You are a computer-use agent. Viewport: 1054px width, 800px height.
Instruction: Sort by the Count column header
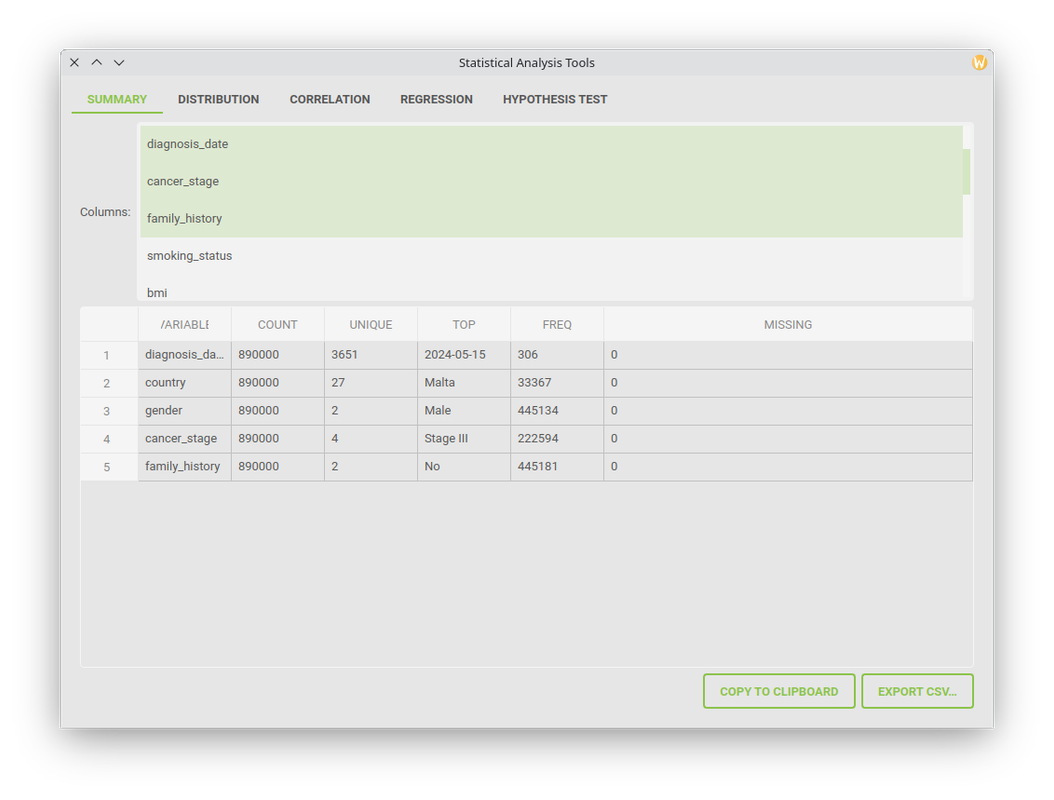click(x=278, y=325)
